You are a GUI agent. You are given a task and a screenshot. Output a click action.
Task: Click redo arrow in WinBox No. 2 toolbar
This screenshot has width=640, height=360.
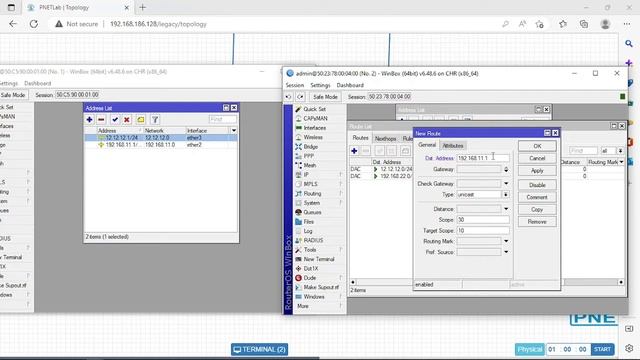[x=300, y=97]
